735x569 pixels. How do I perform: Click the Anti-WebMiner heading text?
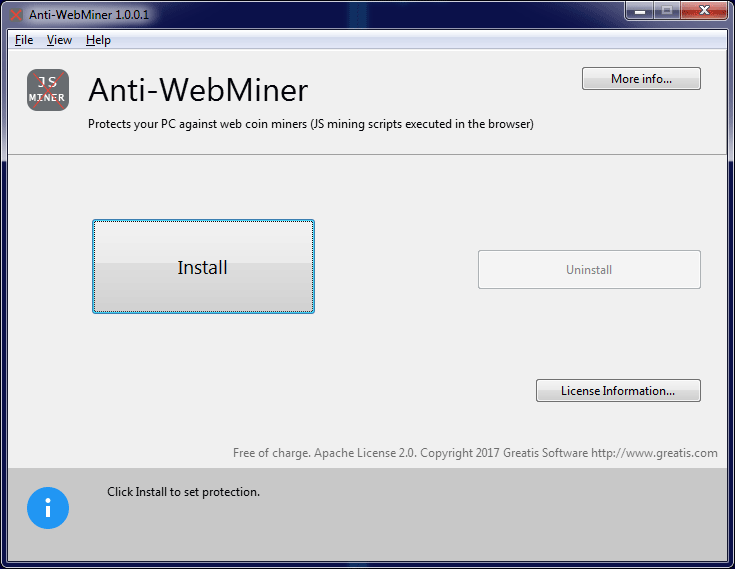click(198, 90)
